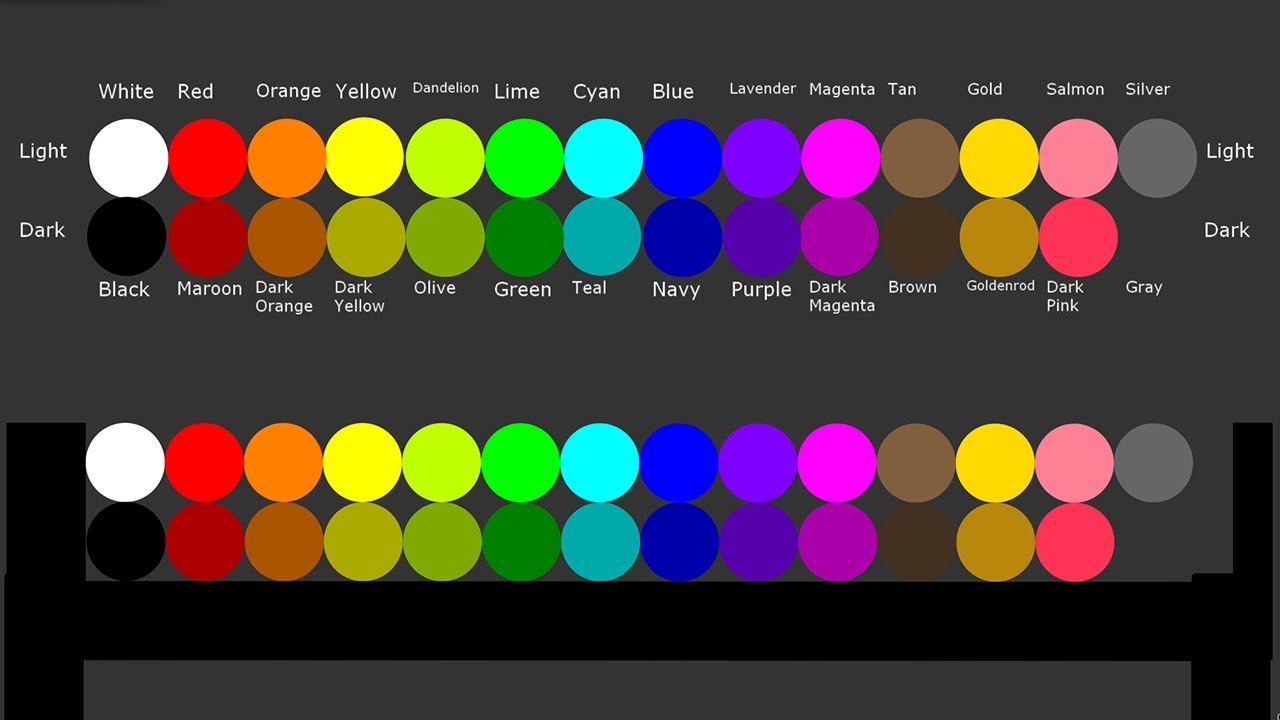Click the tan ball in the bottom tray
1280x720 pixels.
pyautogui.click(x=916, y=462)
